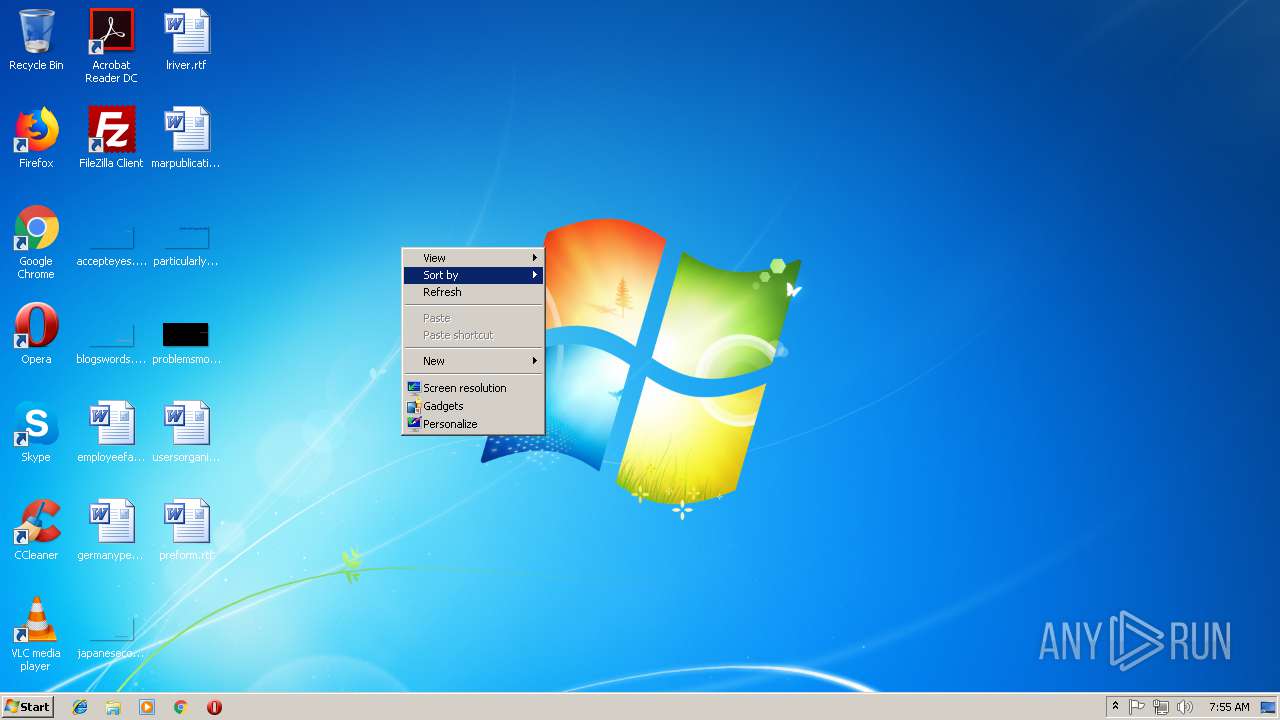1280x720 pixels.
Task: Open the Action Center flag icon
Action: 1137,707
